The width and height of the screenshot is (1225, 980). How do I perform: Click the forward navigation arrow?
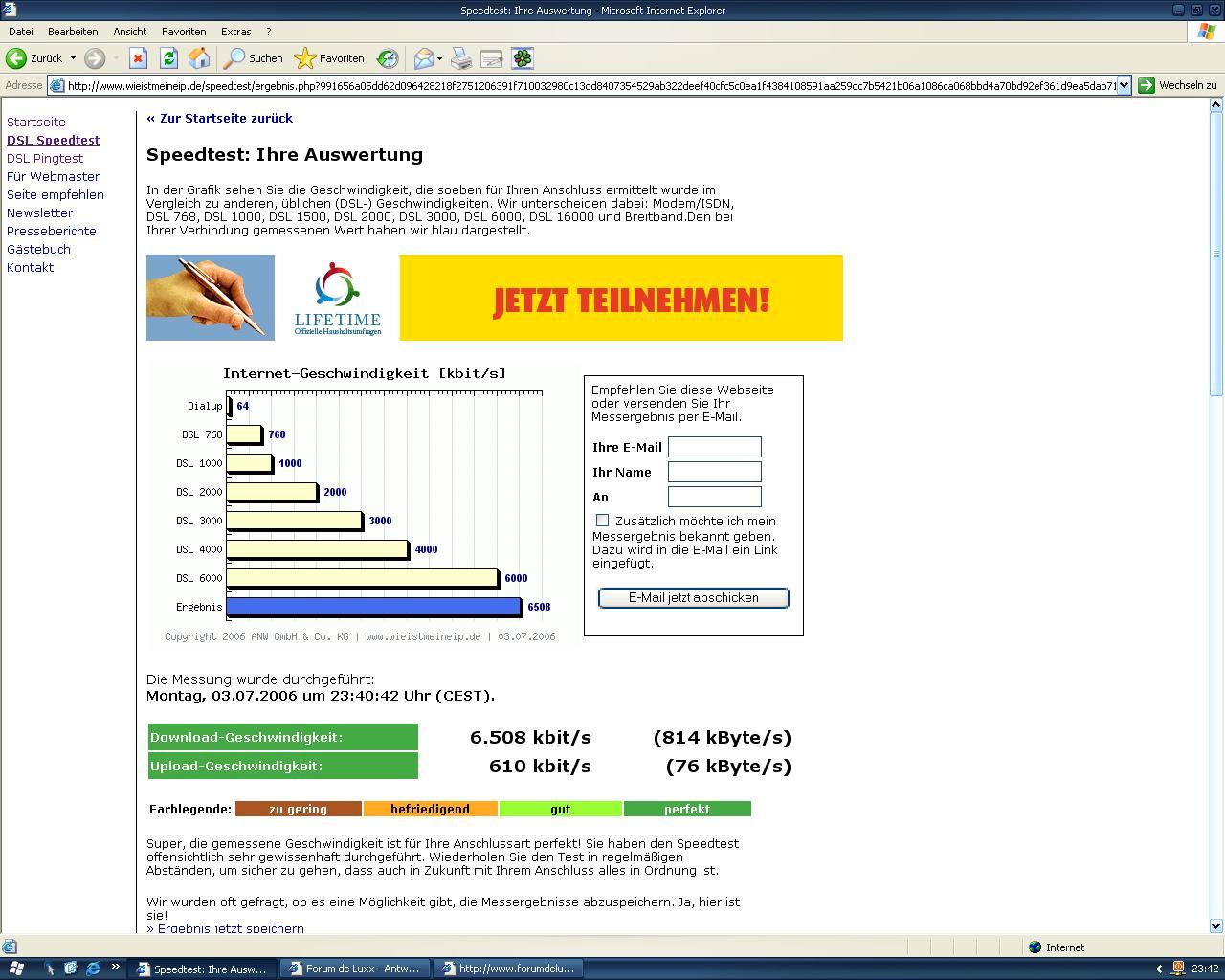pyautogui.click(x=95, y=58)
